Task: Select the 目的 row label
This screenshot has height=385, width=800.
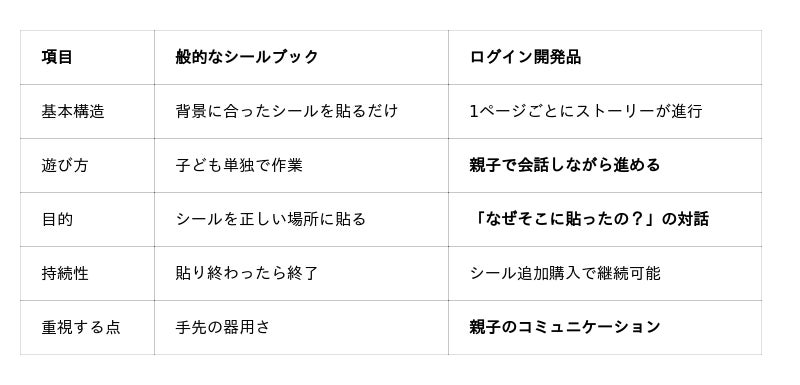Action: [57, 219]
